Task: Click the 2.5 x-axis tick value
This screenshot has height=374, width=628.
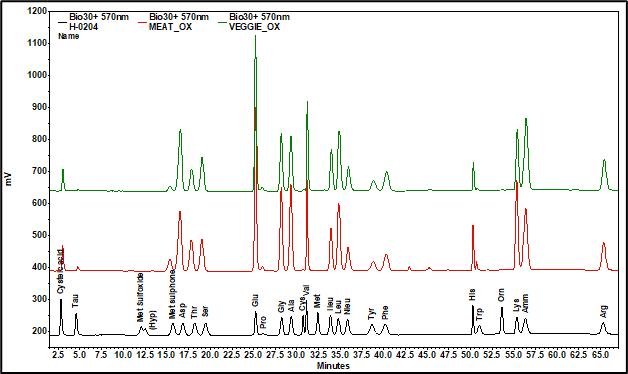Action: (58, 354)
